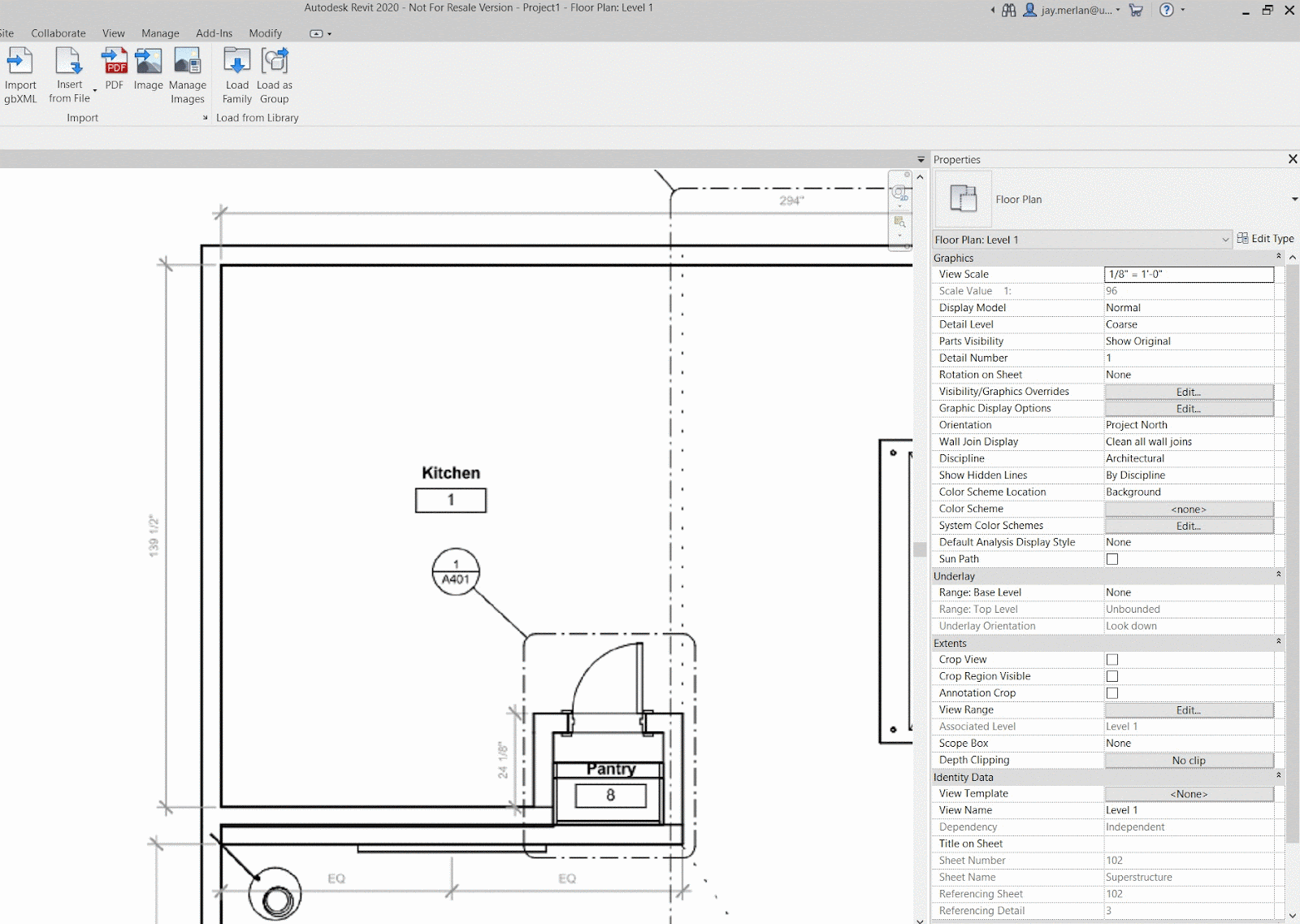1300x924 pixels.
Task: Check the Annotation Crop checkbox
Action: [1112, 693]
